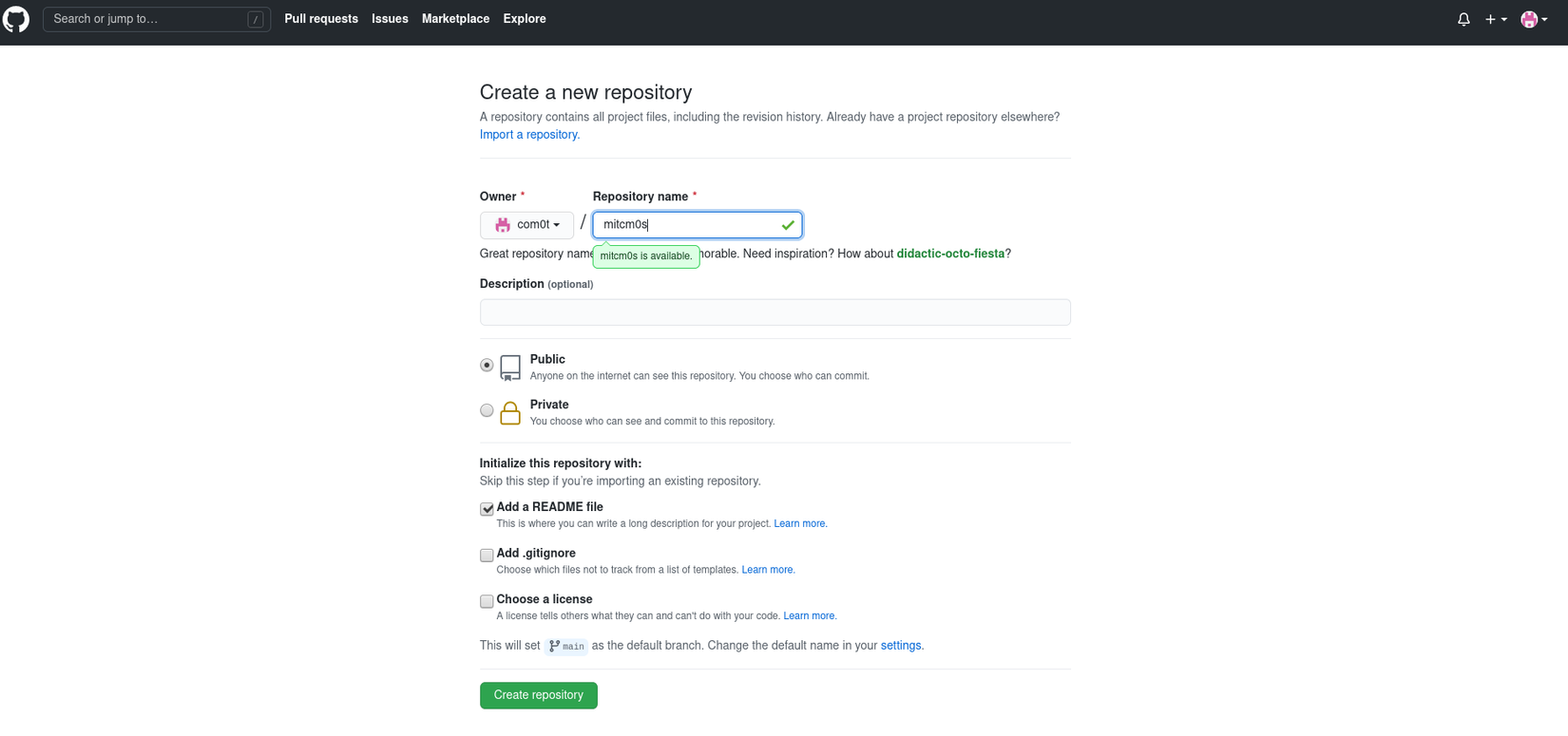Screen dimensions: 1568x736
Task: Go to Pull requests in navbar
Action: click(x=321, y=19)
